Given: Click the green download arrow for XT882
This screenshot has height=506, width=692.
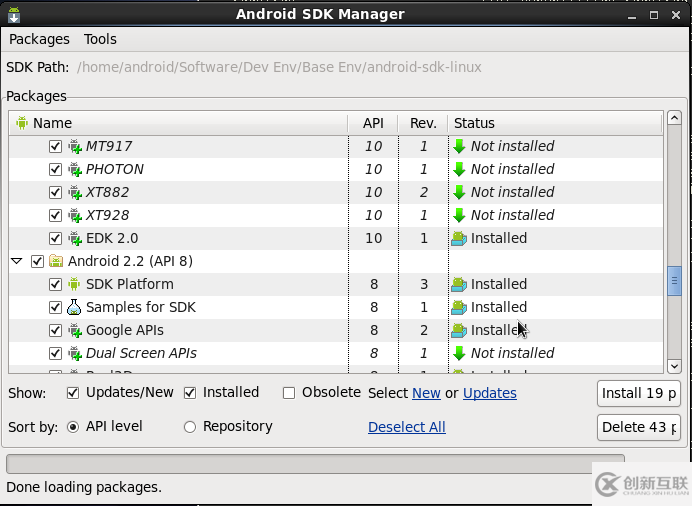Looking at the screenshot, I should click(459, 192).
